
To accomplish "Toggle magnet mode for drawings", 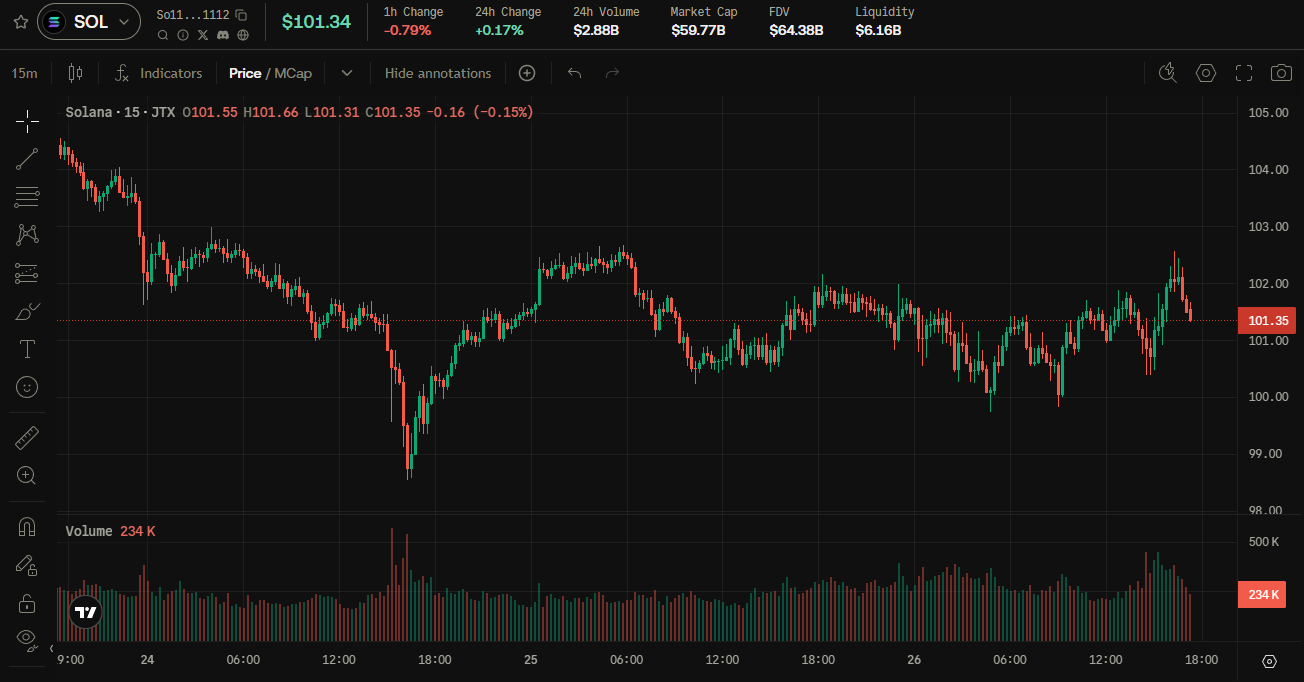I will tap(27, 527).
